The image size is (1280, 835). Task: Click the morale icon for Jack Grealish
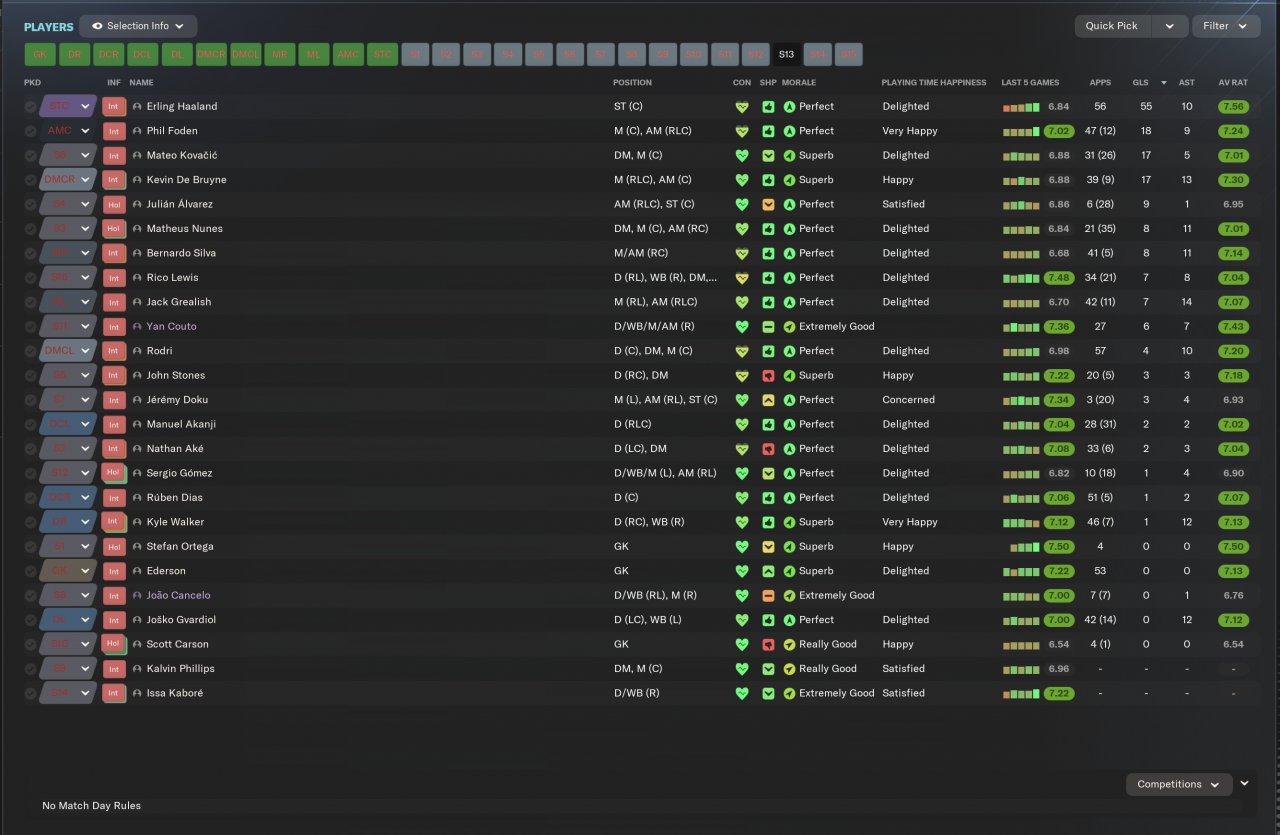click(x=789, y=302)
